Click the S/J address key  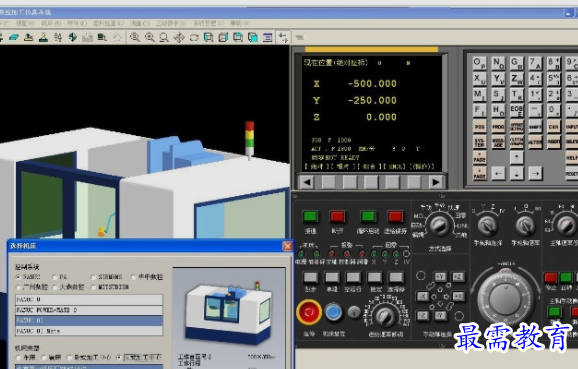(498, 95)
